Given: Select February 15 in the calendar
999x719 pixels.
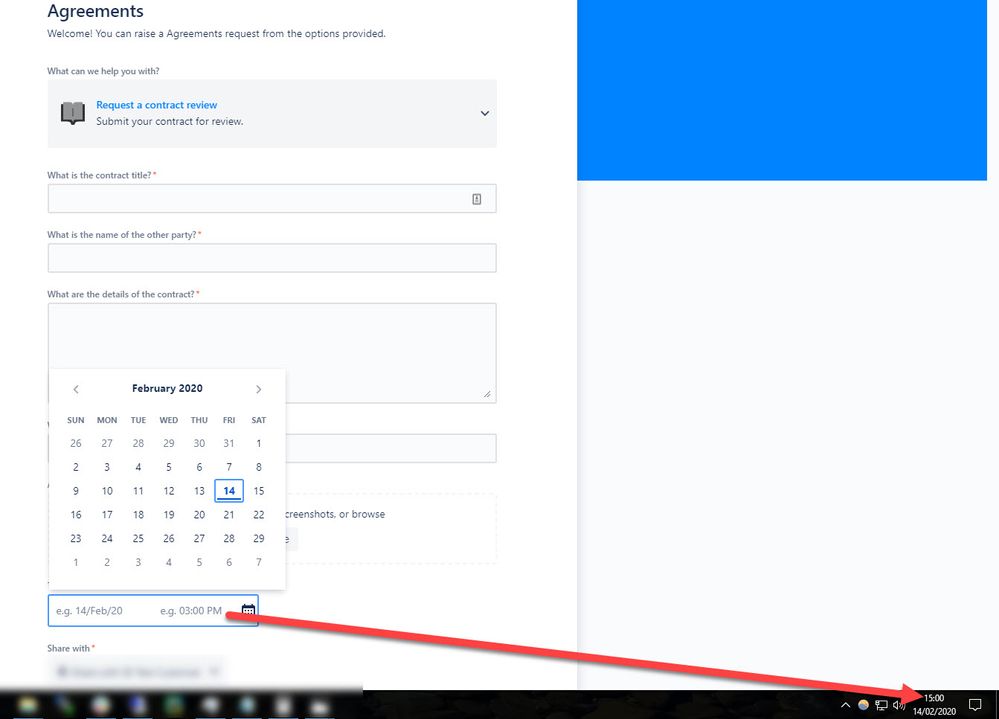Looking at the screenshot, I should [259, 491].
